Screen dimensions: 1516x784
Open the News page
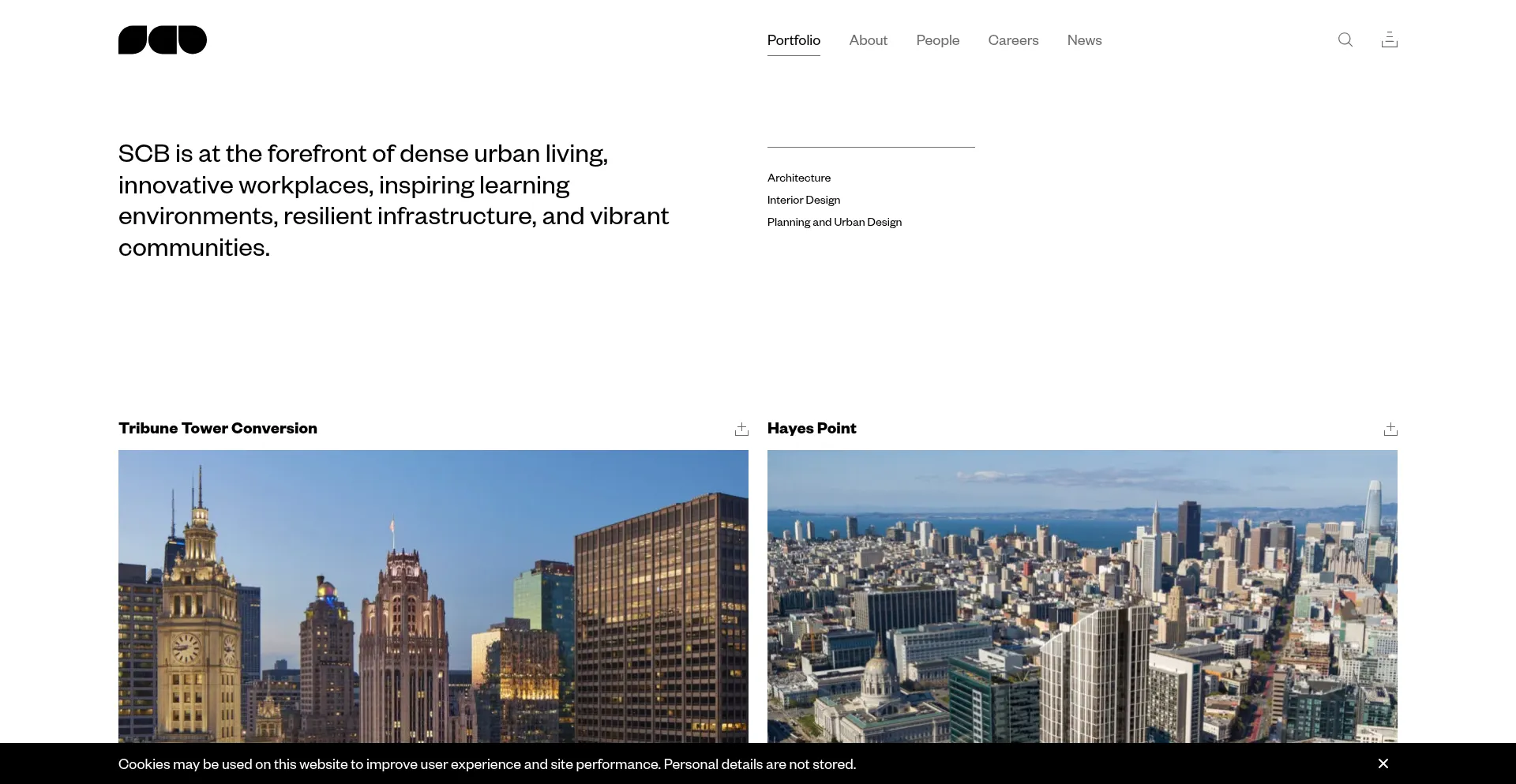click(1084, 40)
